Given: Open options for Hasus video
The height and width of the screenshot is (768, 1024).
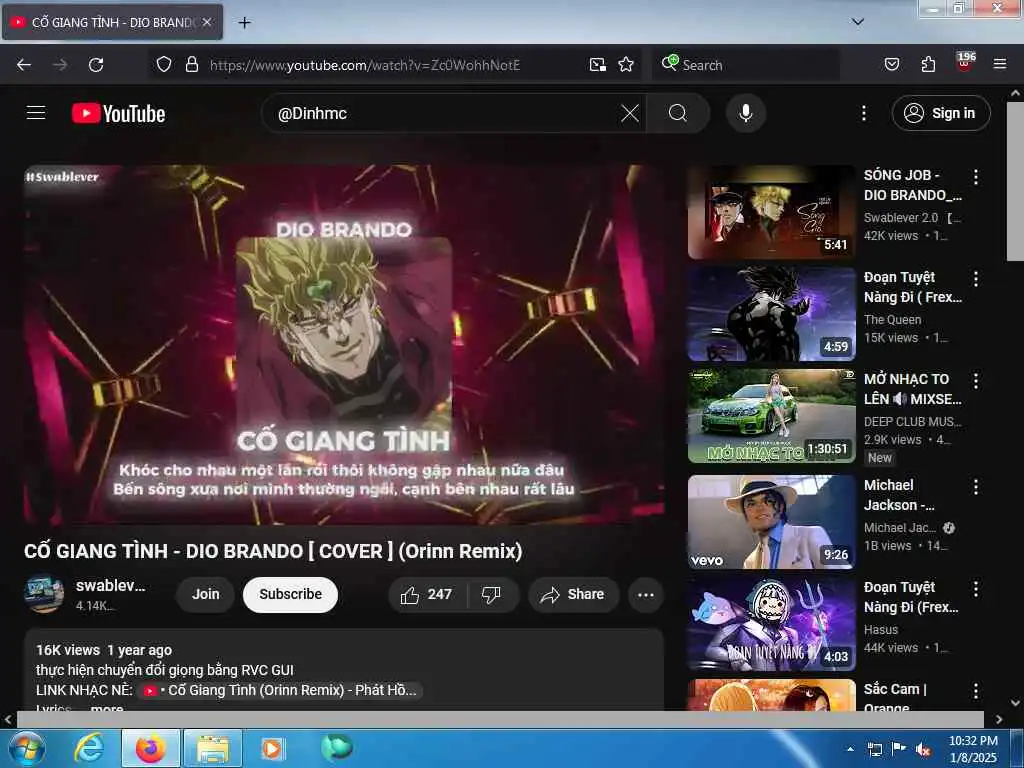Looking at the screenshot, I should pyautogui.click(x=976, y=588).
